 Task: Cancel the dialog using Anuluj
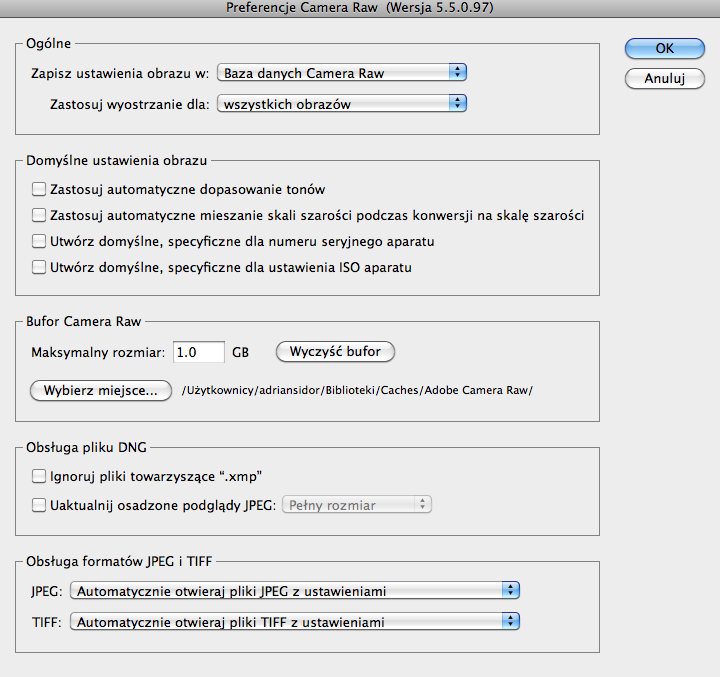click(664, 79)
